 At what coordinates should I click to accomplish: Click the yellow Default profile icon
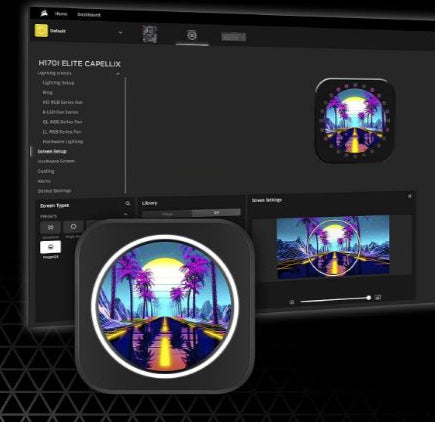click(x=41, y=30)
